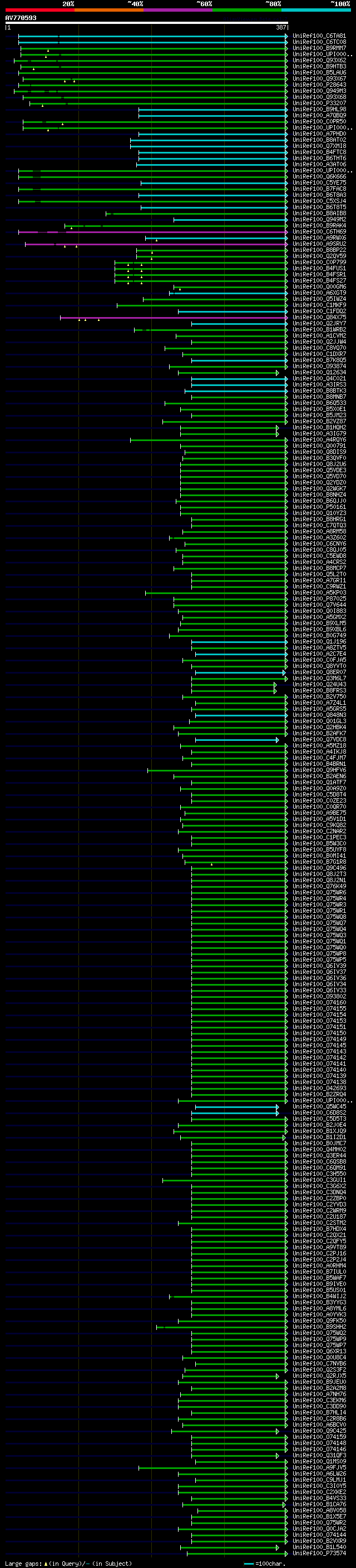Select the UniRef100_Q949M2 label
This screenshot has height=1568, width=356.
(319, 220)
